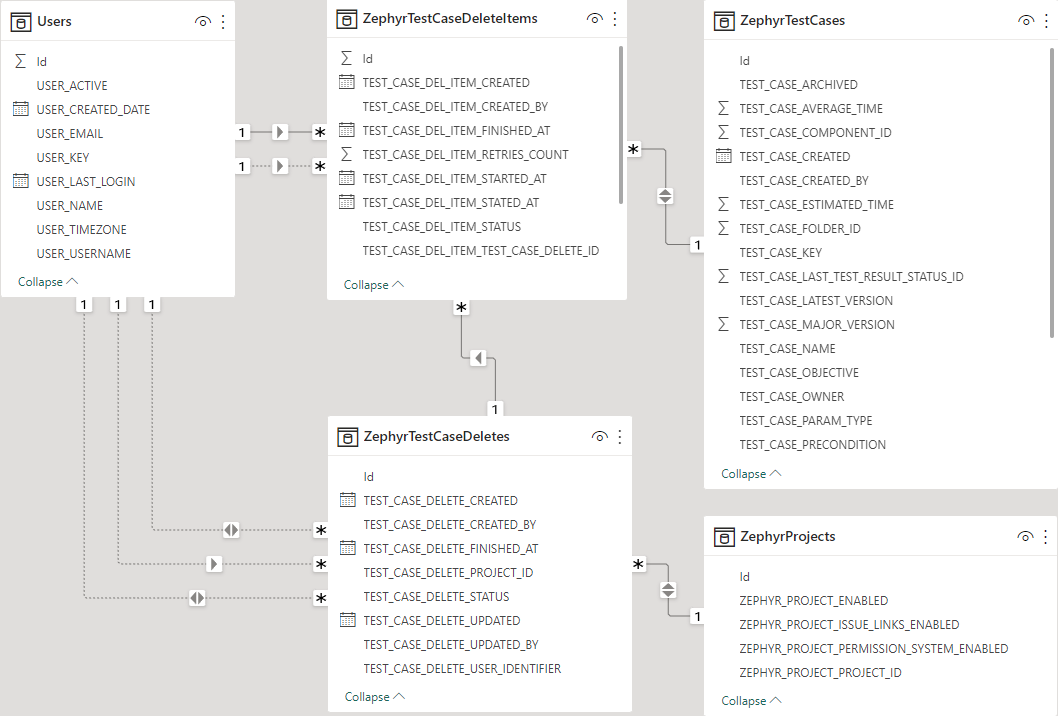Open more options for Users table
1058x716 pixels.
(x=223, y=21)
